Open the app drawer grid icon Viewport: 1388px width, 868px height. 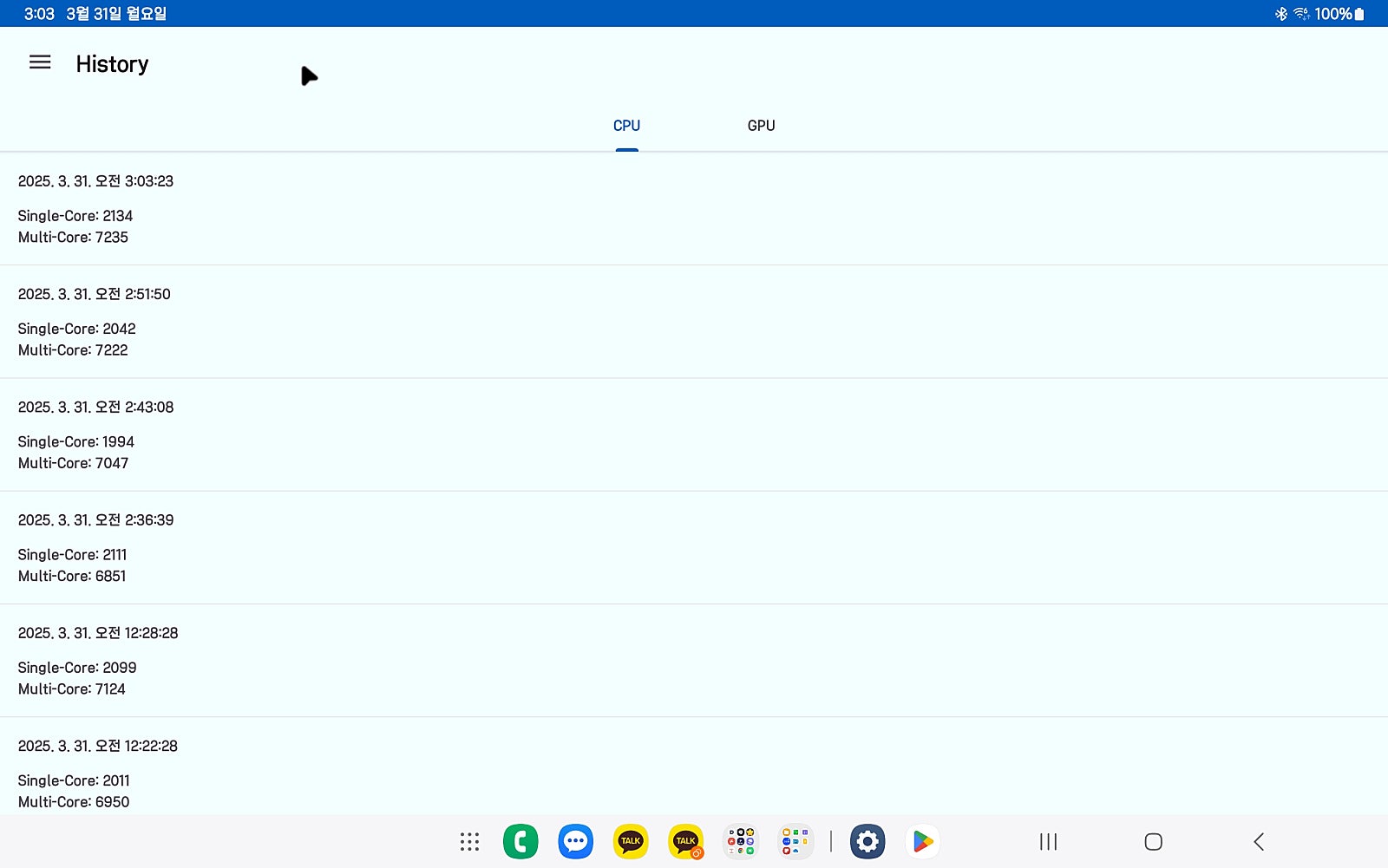tap(469, 841)
